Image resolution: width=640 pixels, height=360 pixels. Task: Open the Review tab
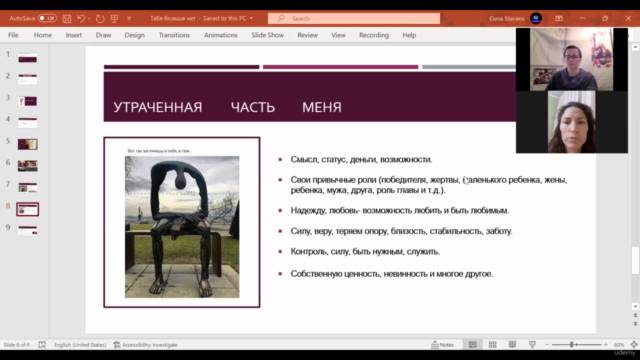[x=307, y=35]
